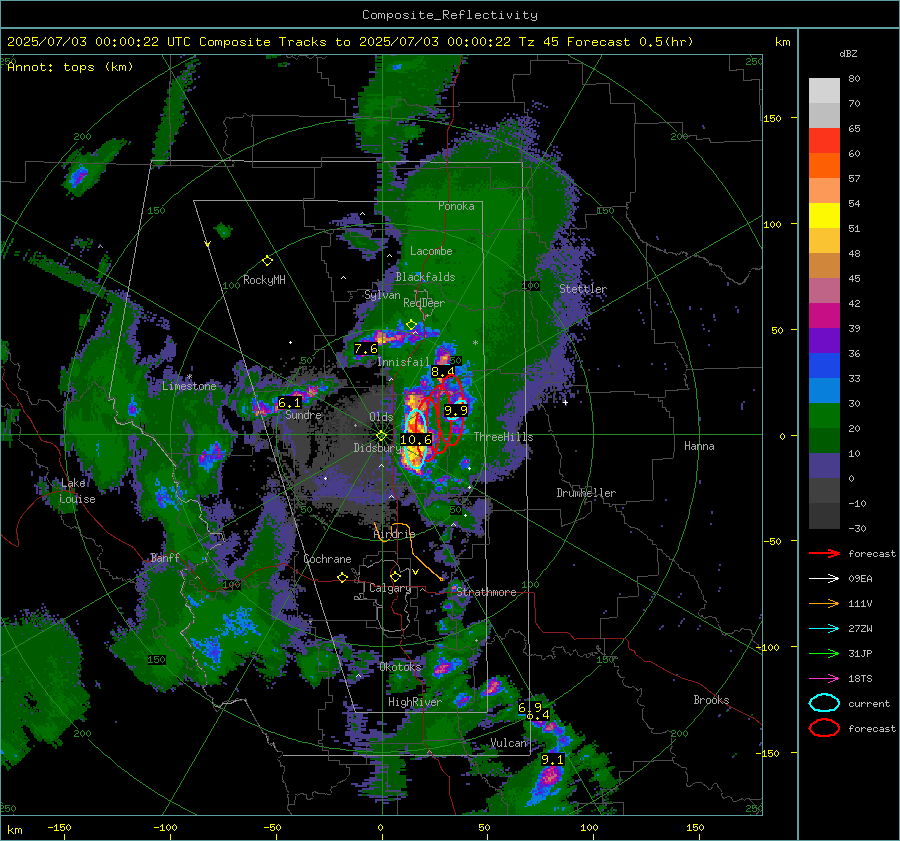Click the 6.1 storm top label near Sundre
Screen dimensions: 900x841
click(289, 403)
